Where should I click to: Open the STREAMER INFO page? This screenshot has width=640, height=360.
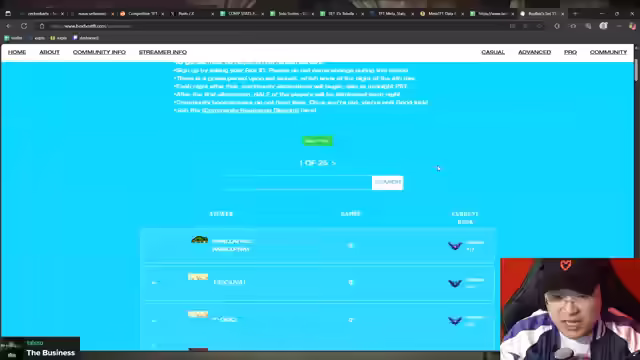tap(163, 52)
